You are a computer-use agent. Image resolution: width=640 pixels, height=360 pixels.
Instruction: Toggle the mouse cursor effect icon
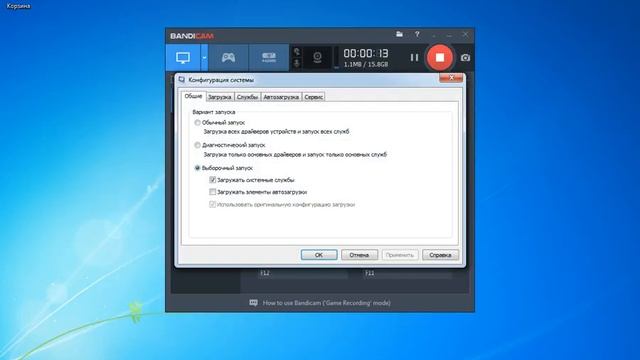click(297, 51)
